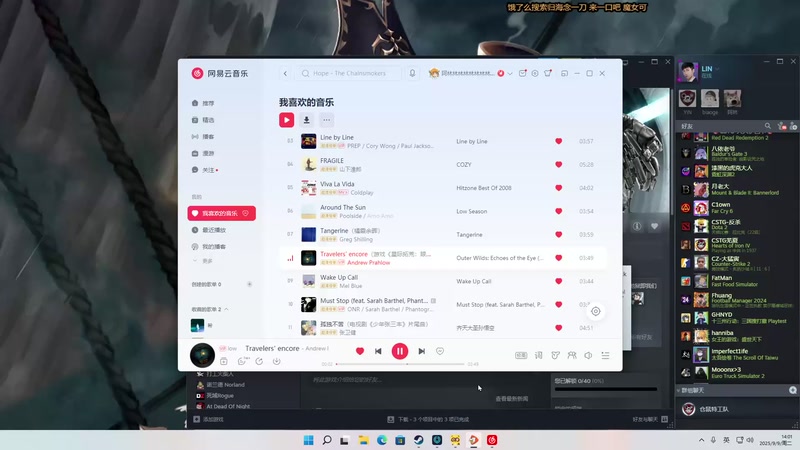Viewport: 800px width, 450px height.
Task: Open the audio quality badge in player bar
Action: [x=520, y=355]
